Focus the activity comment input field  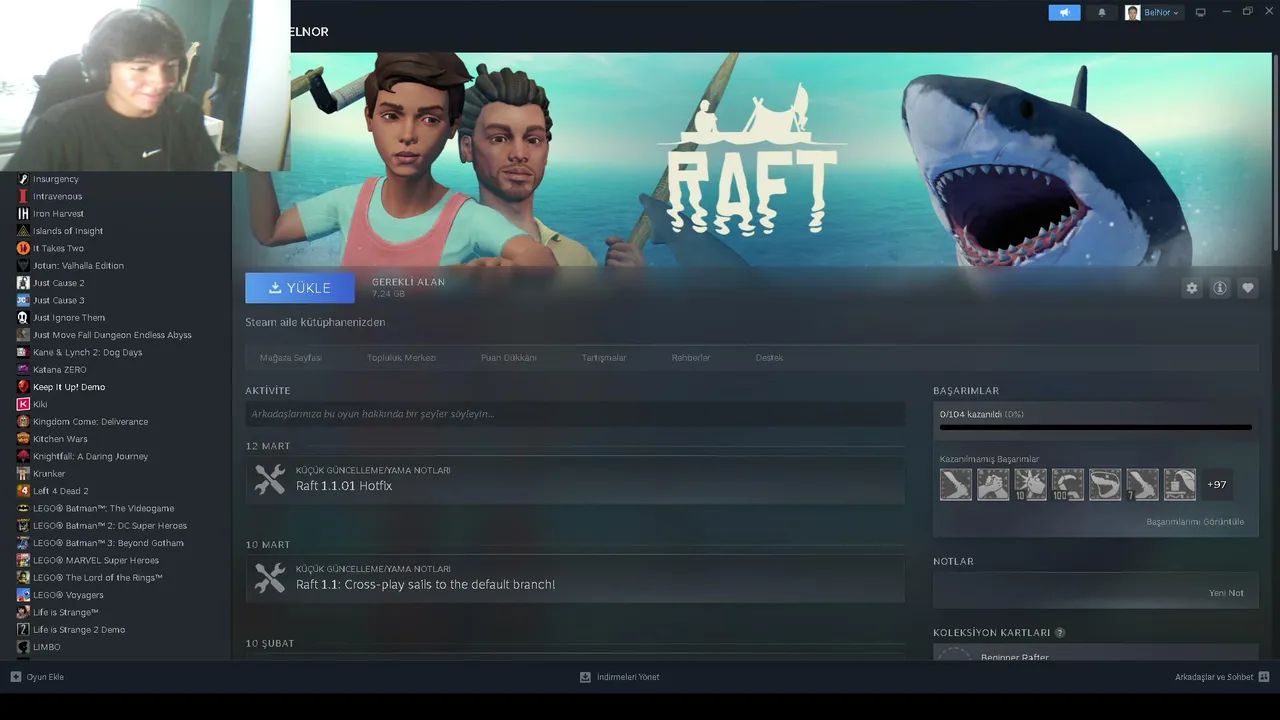575,414
